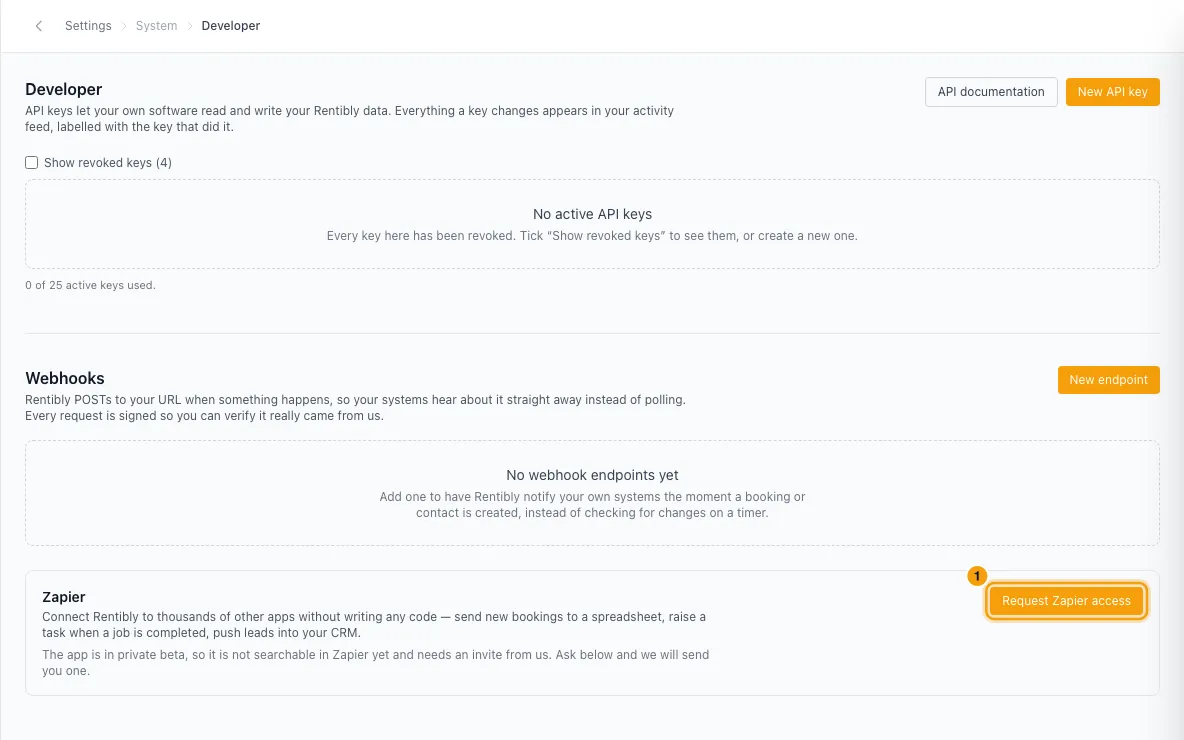This screenshot has height=740, width=1184.
Task: Click the "No webhook endpoints yet" heading
Action: 592,475
